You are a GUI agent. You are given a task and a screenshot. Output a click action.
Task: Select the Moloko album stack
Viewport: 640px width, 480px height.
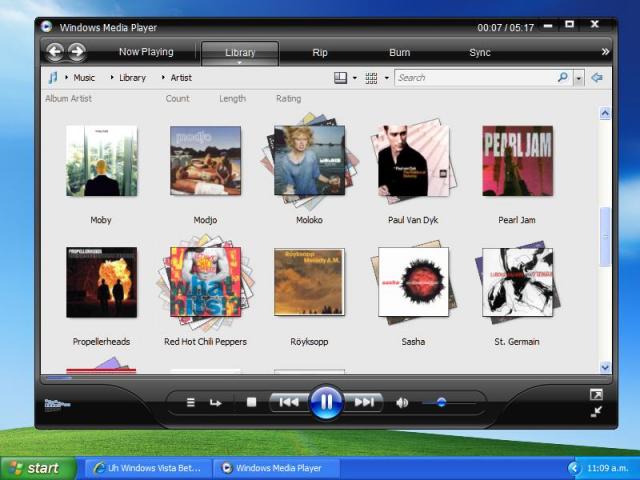point(309,160)
